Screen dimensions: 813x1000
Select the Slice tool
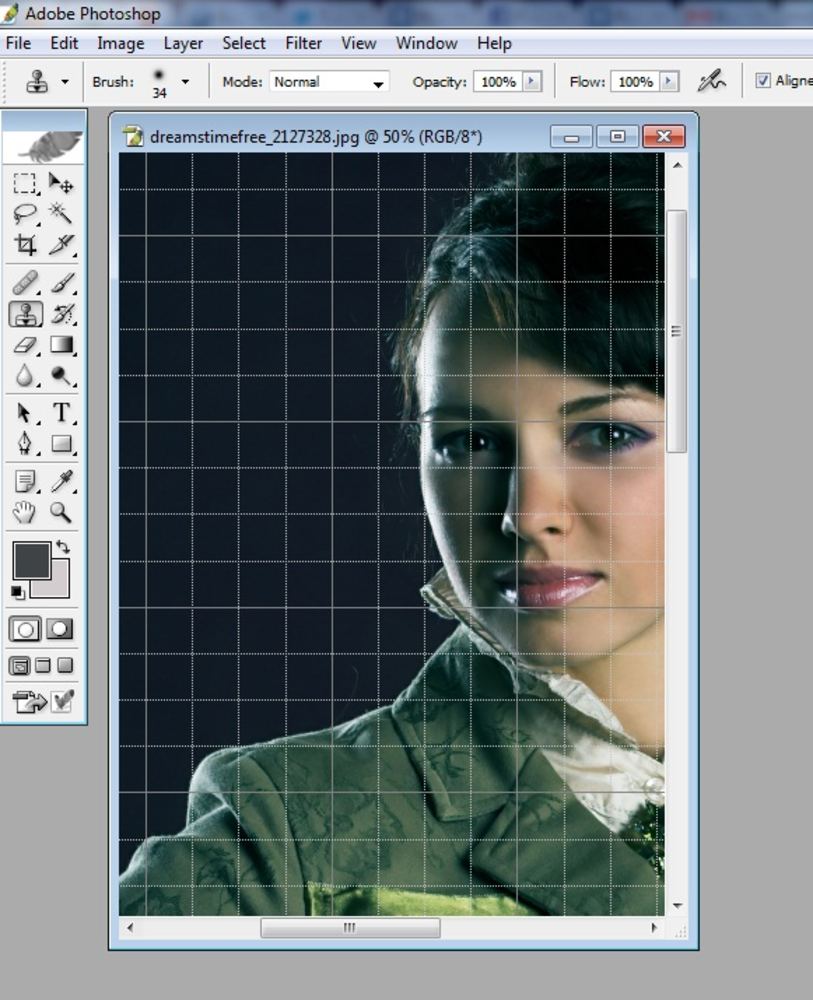coord(61,244)
